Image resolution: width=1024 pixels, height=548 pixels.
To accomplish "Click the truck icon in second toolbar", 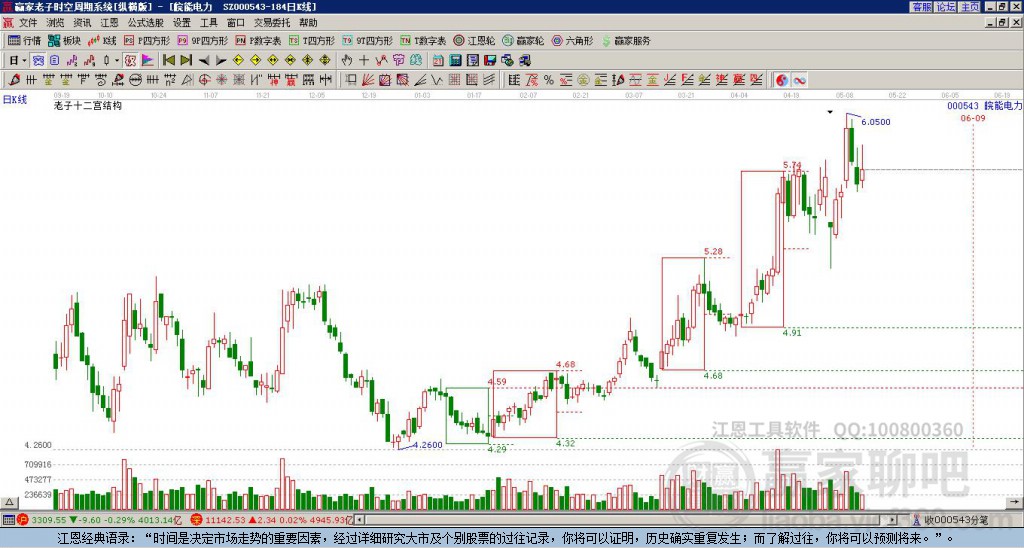I will click(524, 61).
